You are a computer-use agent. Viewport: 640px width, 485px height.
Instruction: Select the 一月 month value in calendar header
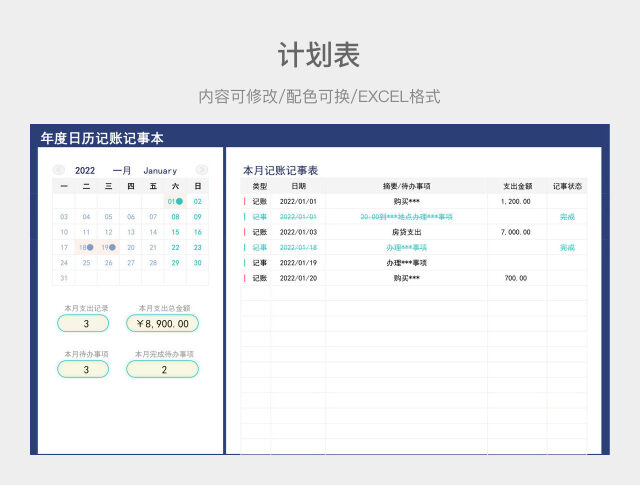coord(122,171)
